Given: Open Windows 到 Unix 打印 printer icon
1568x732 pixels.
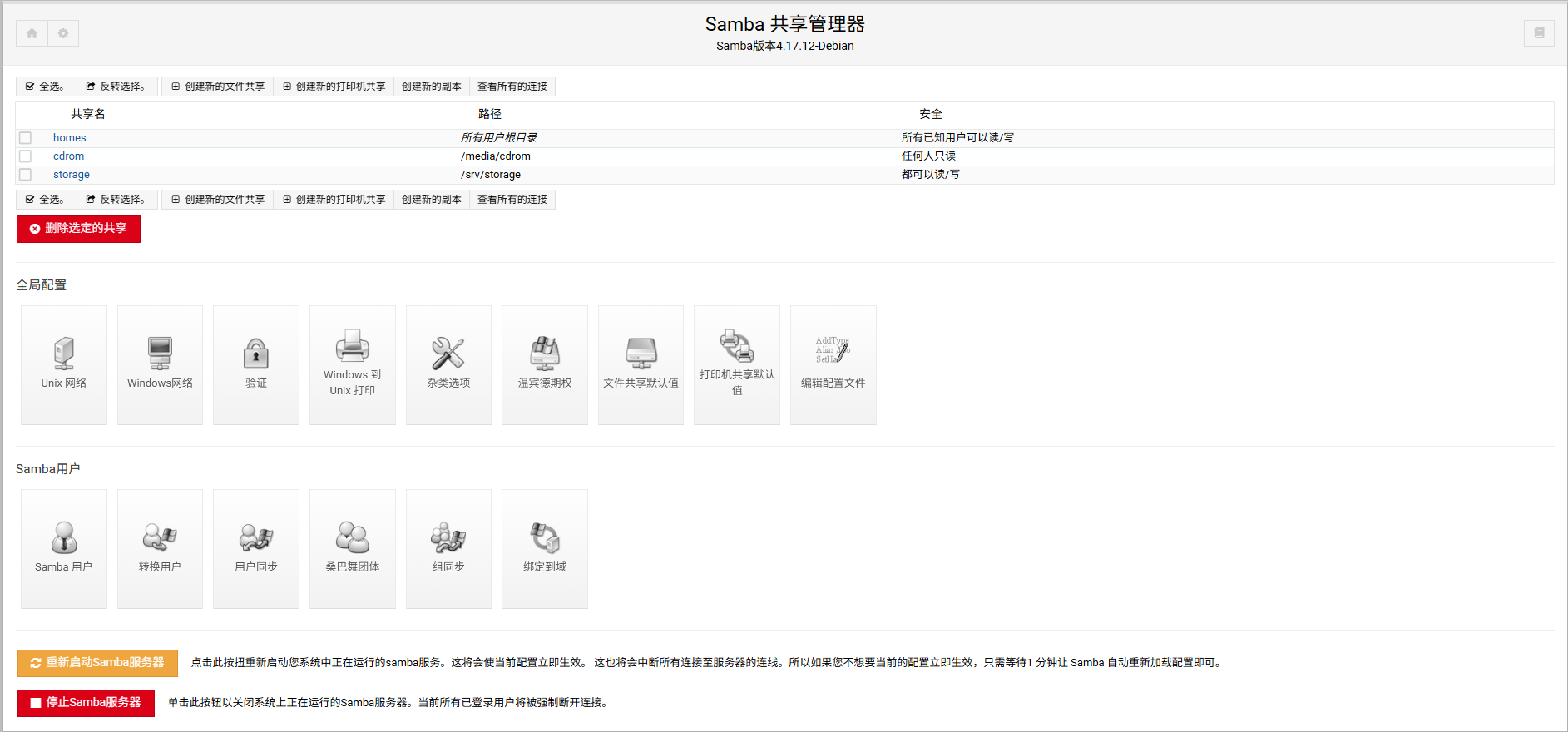Looking at the screenshot, I should [x=353, y=365].
